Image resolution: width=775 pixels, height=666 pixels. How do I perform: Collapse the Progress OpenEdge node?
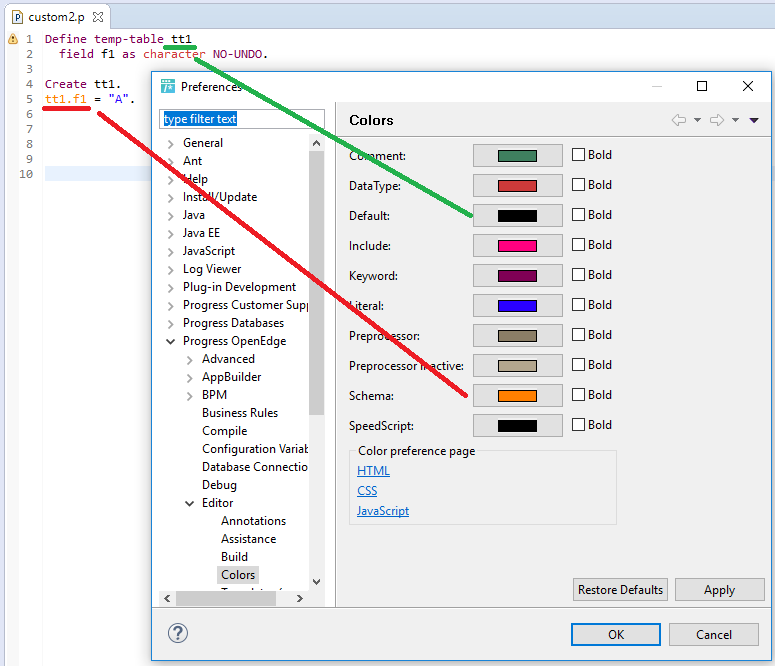click(x=171, y=342)
